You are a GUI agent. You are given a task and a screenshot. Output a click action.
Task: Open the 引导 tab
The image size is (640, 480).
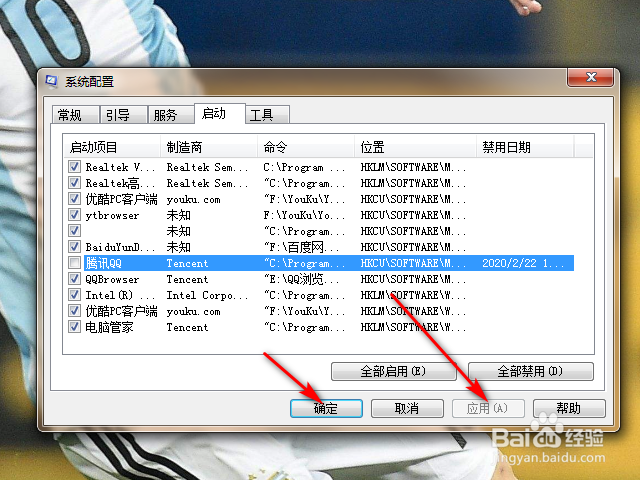124,115
